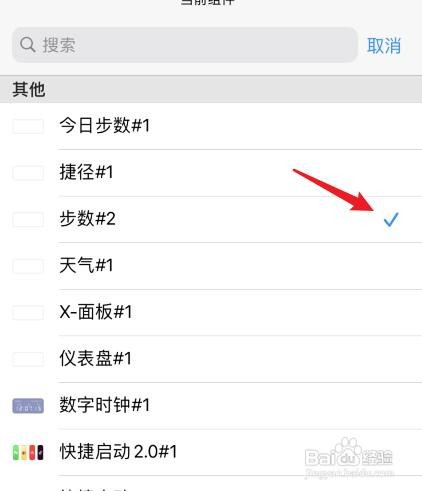This screenshot has width=422, height=491.
Task: Choose the 捷径#1 list item
Action: tap(211, 173)
